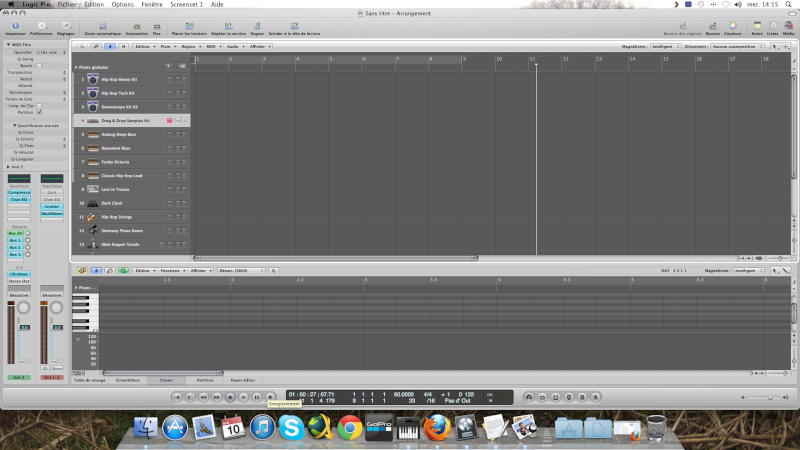800x450 pixels.
Task: Show the Notes panel icon
Action: [756, 26]
